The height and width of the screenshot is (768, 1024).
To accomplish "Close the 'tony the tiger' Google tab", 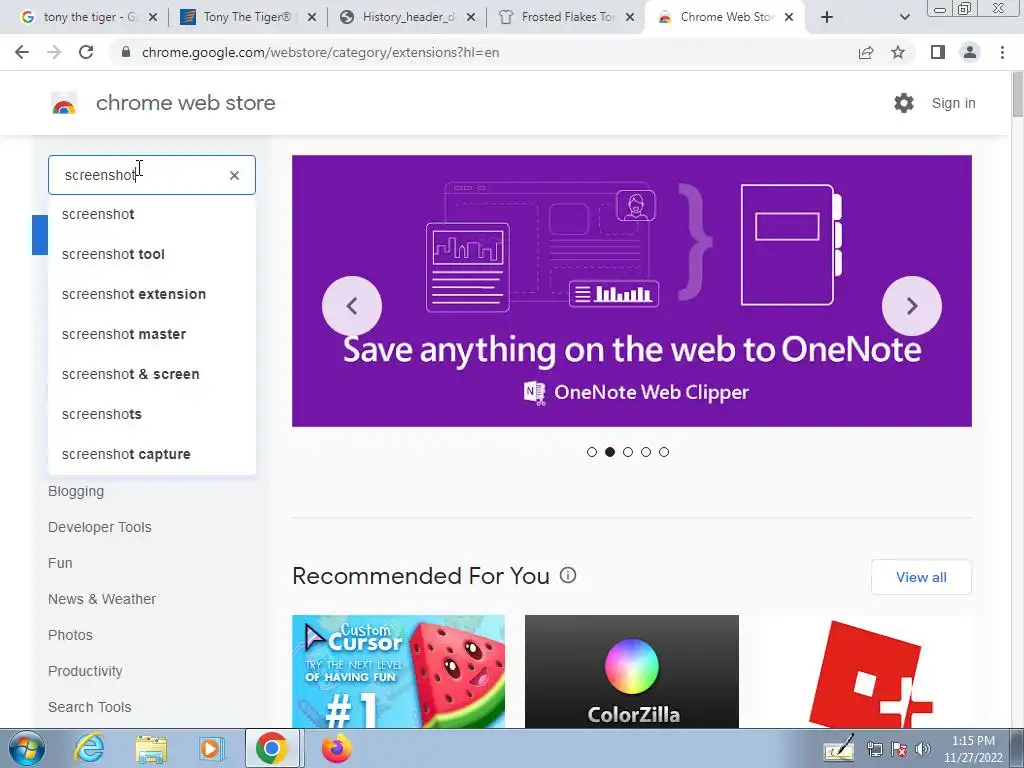I will pos(153,17).
